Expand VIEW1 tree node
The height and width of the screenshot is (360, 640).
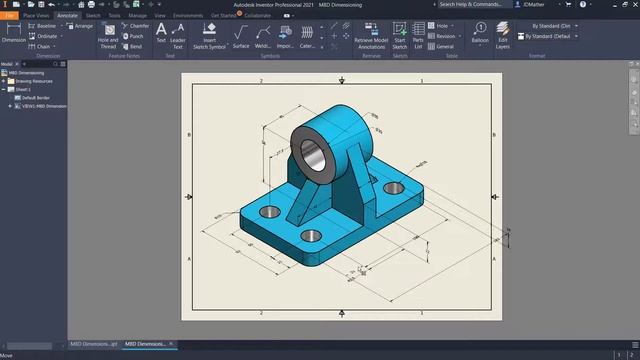(x=10, y=106)
